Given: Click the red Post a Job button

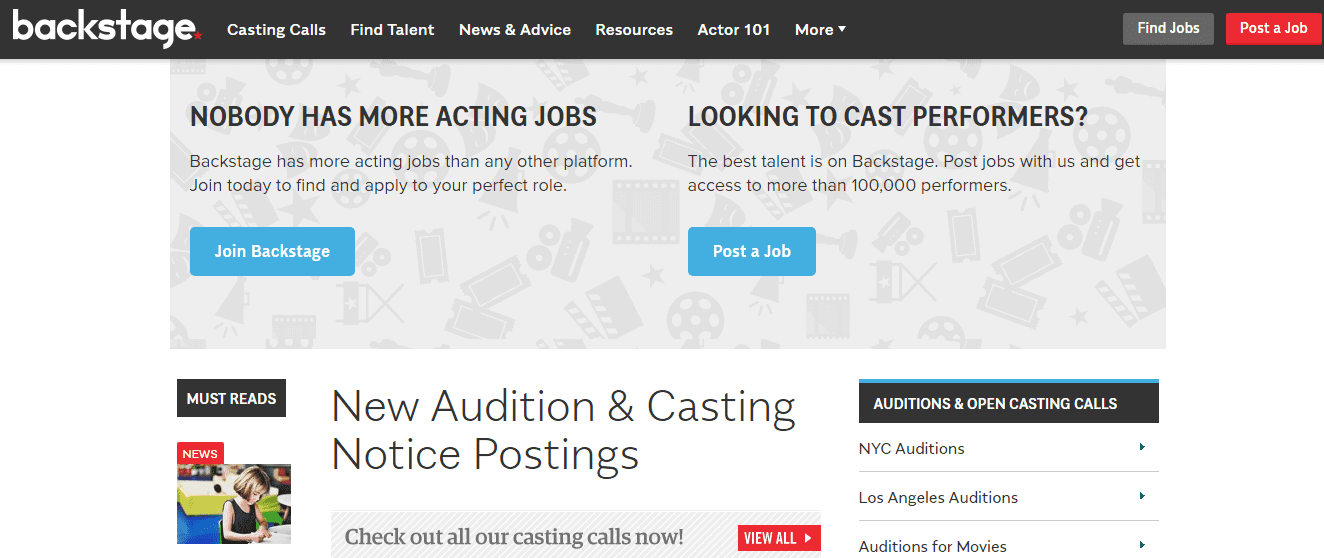Looking at the screenshot, I should coord(1273,29).
